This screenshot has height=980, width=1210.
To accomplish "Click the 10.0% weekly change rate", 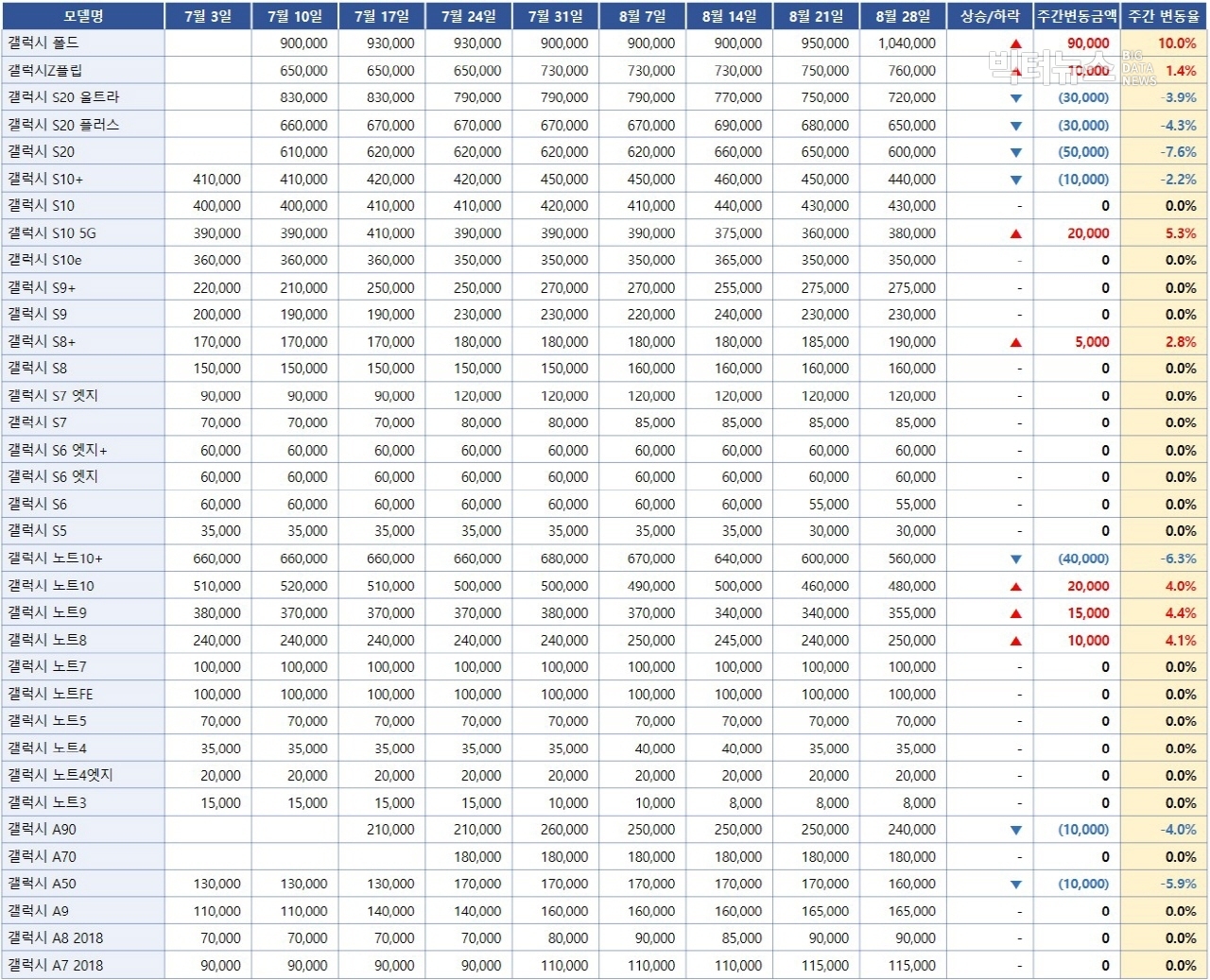I will (1177, 43).
